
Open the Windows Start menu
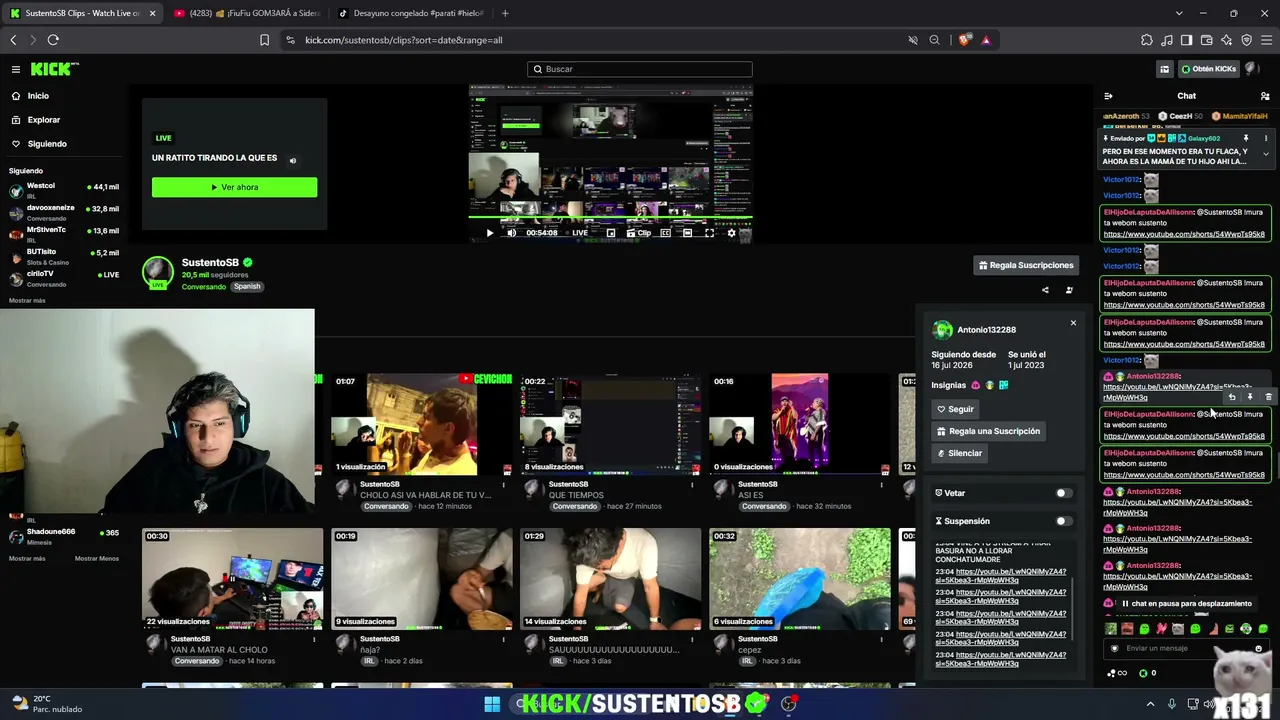click(492, 704)
